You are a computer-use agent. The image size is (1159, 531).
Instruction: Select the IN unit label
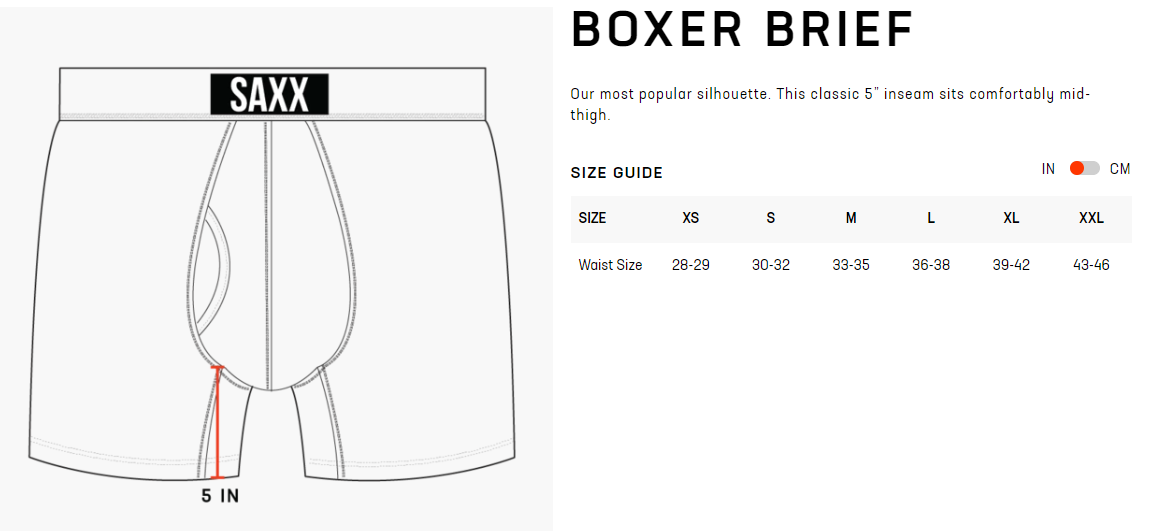(x=1048, y=168)
